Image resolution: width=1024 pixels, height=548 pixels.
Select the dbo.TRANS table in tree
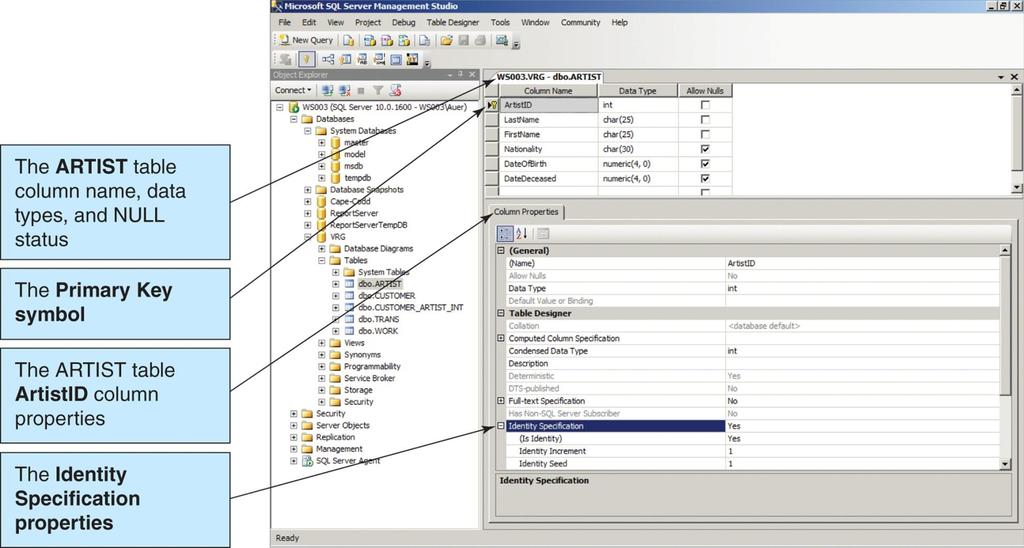(379, 319)
